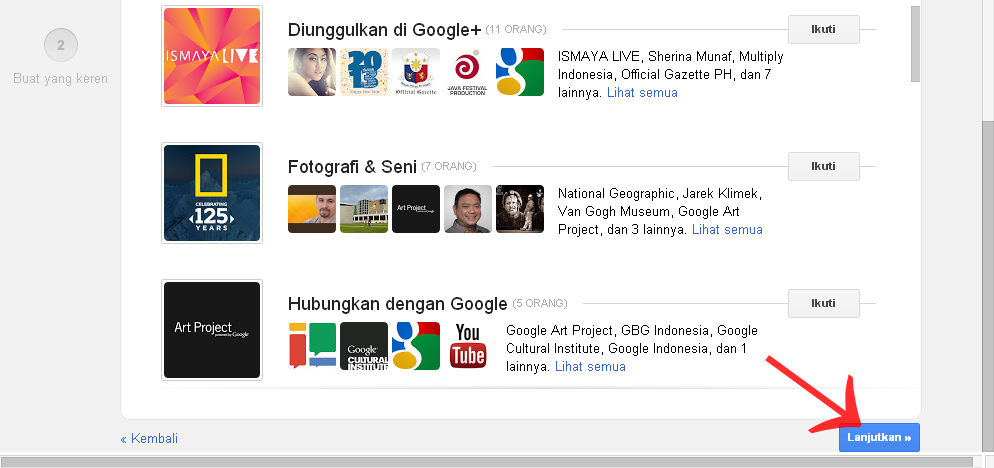Select the 11 ORANG count label
994x468 pixels.
pyautogui.click(x=516, y=29)
